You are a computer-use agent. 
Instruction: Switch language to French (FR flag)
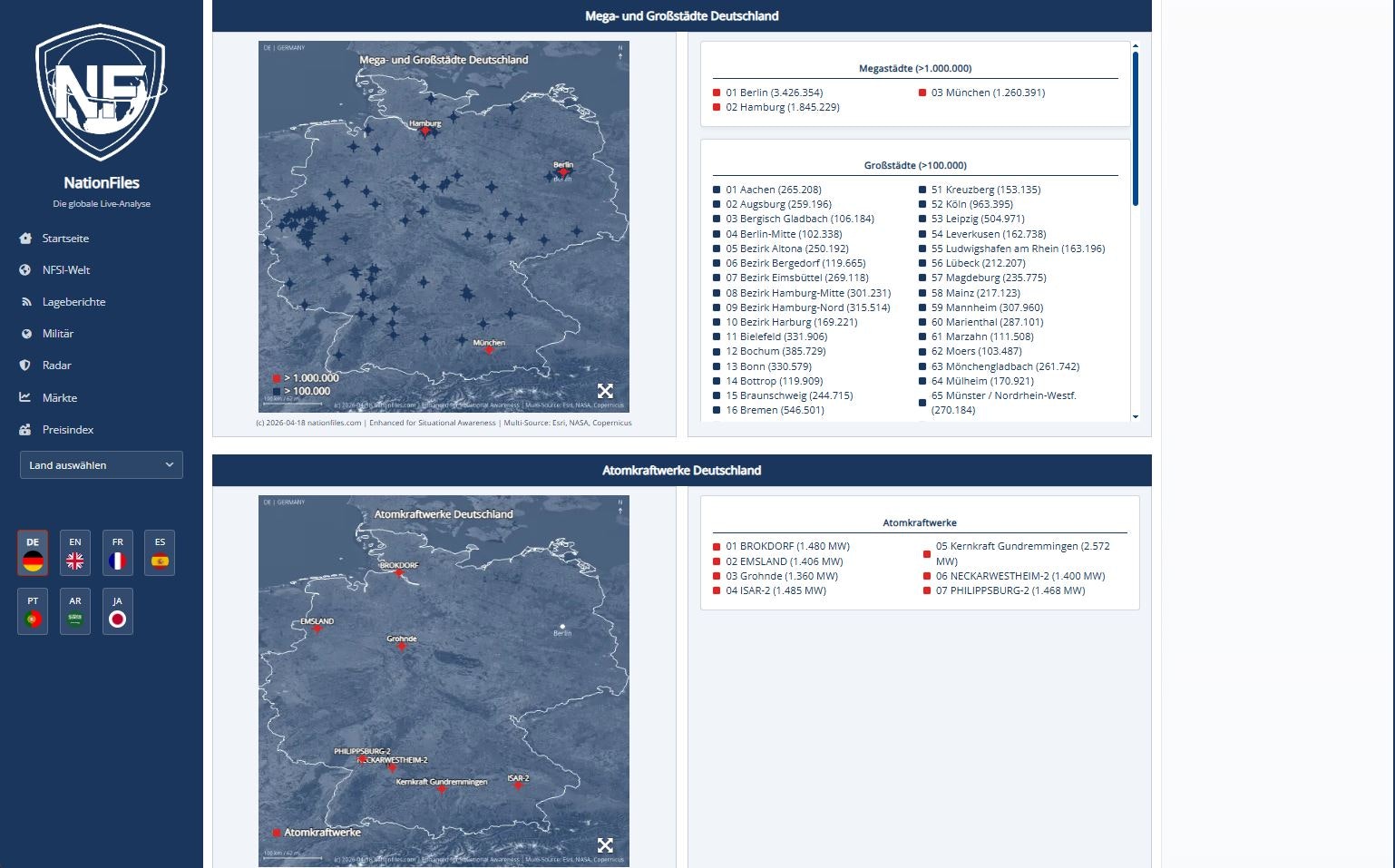[117, 553]
